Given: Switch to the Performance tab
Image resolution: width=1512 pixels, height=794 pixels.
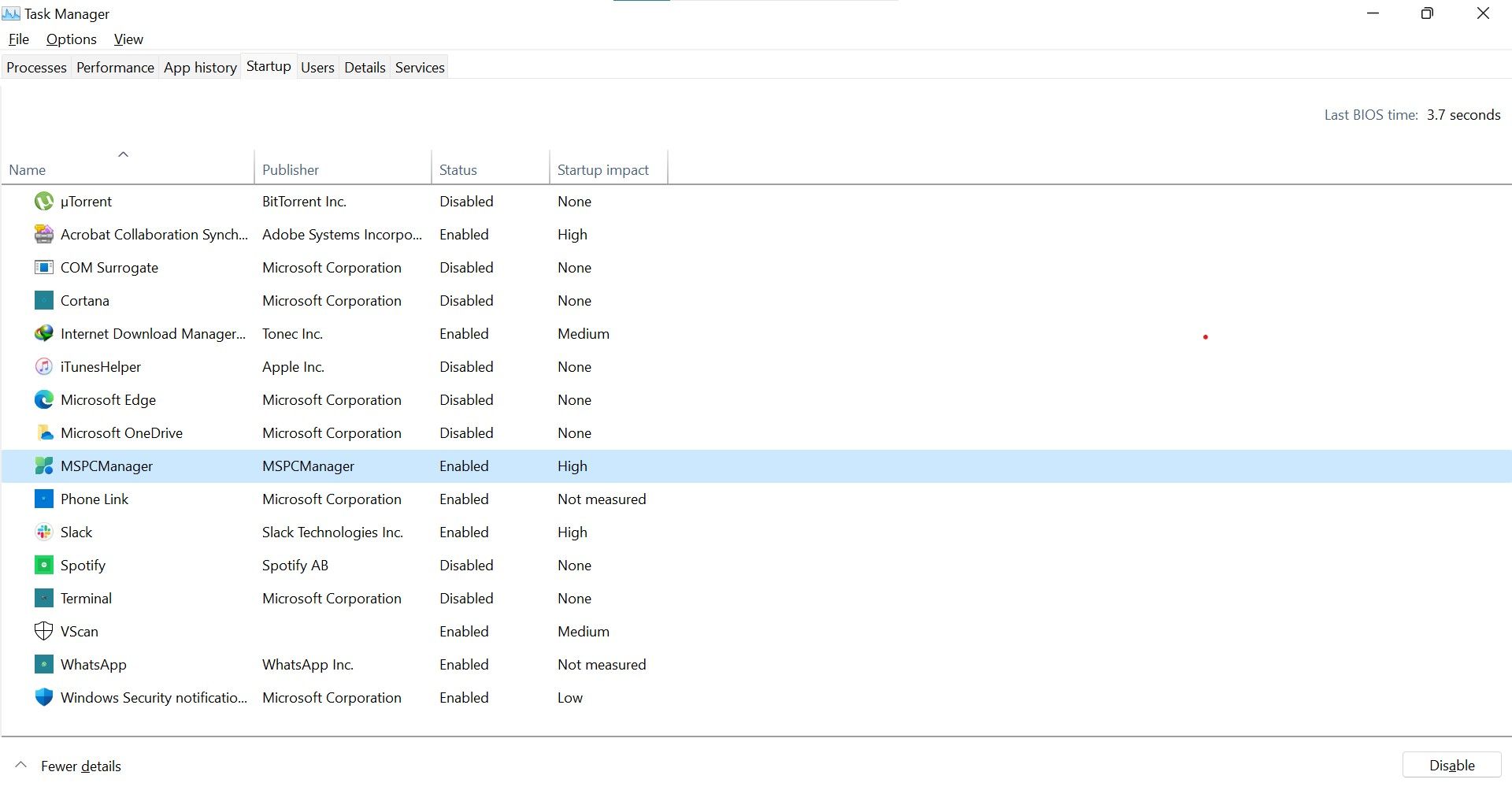Looking at the screenshot, I should (x=115, y=68).
